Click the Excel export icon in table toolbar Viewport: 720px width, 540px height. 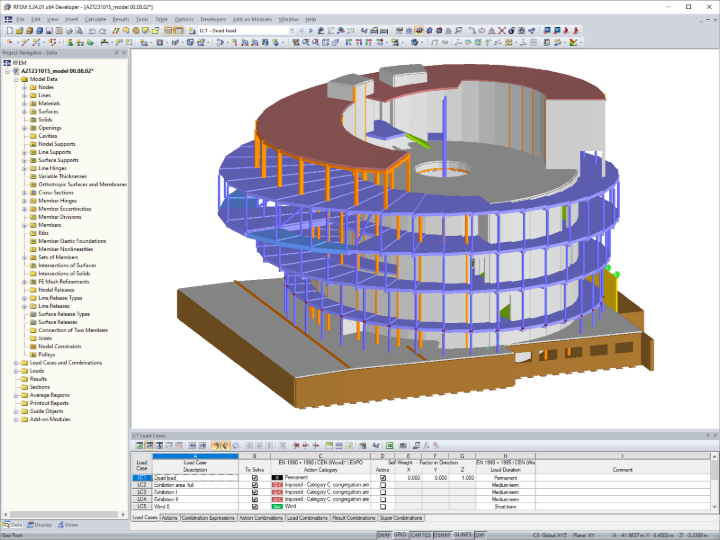point(389,445)
